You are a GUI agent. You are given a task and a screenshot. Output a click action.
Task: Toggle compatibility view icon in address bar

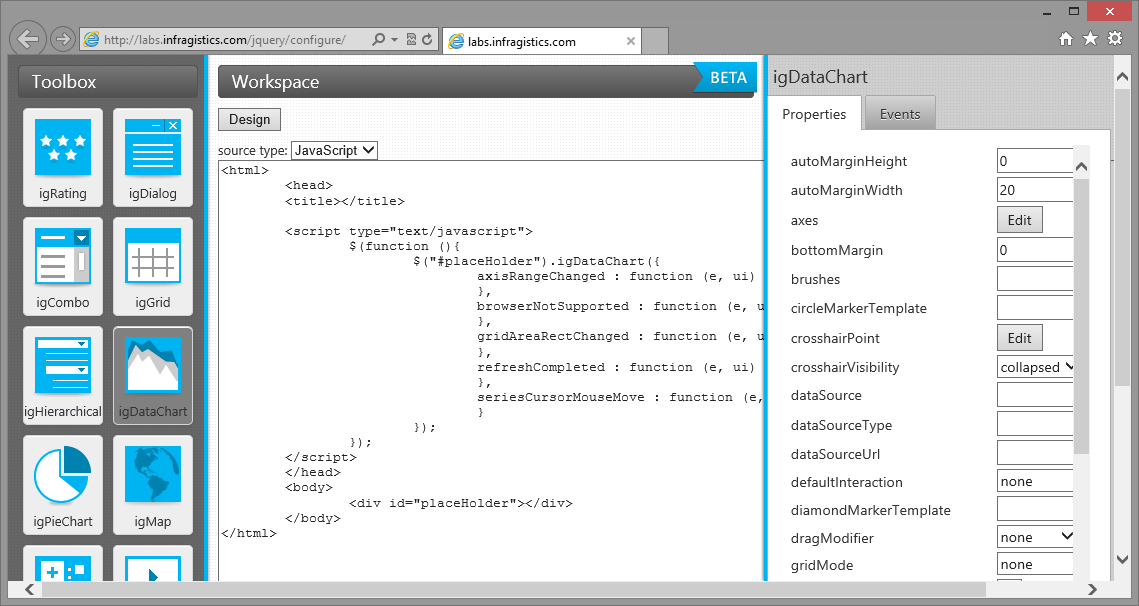click(x=411, y=39)
